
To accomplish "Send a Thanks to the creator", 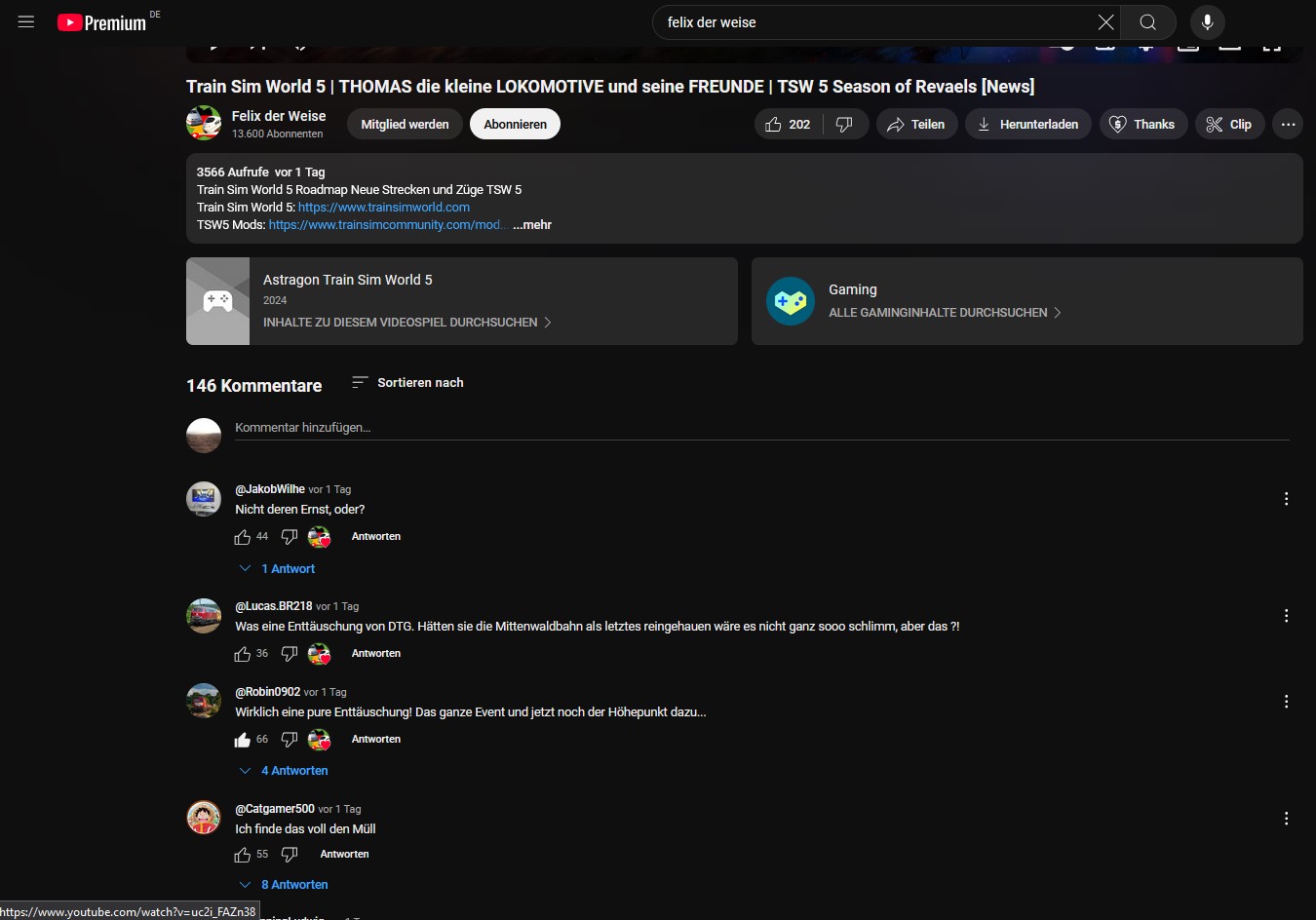I will click(1142, 124).
